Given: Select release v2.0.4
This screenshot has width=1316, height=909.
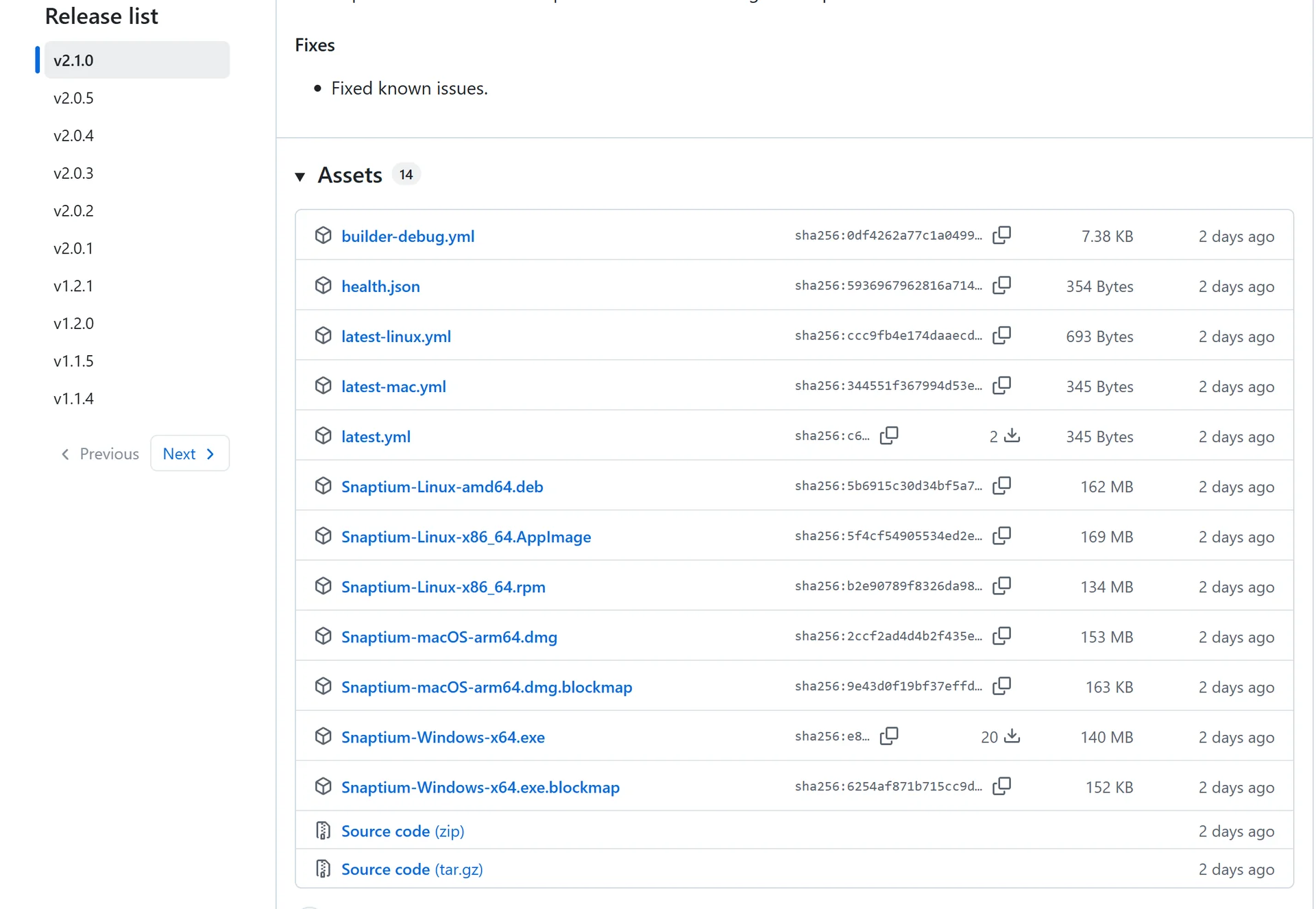Looking at the screenshot, I should click(73, 135).
